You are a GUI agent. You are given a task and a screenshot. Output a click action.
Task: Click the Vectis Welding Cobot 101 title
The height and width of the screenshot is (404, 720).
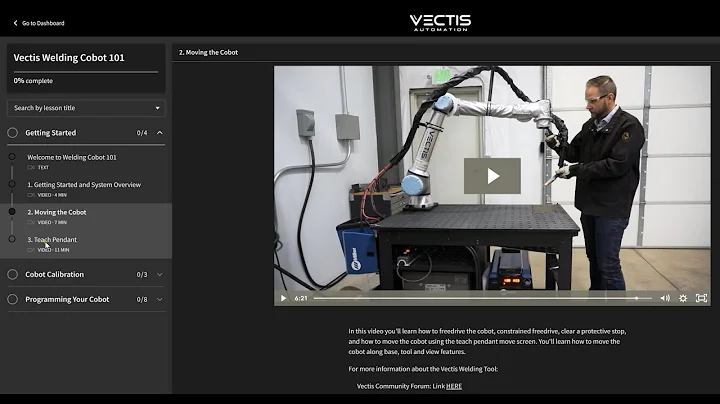pyautogui.click(x=69, y=58)
